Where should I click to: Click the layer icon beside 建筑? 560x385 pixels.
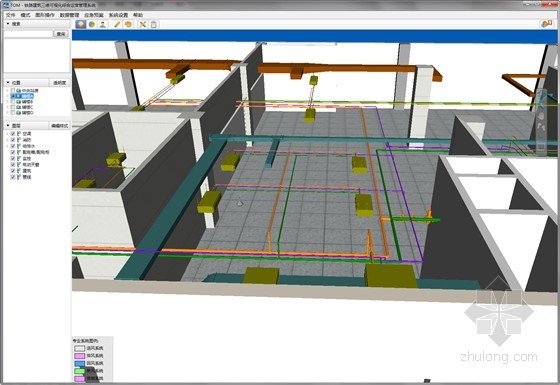point(19,171)
